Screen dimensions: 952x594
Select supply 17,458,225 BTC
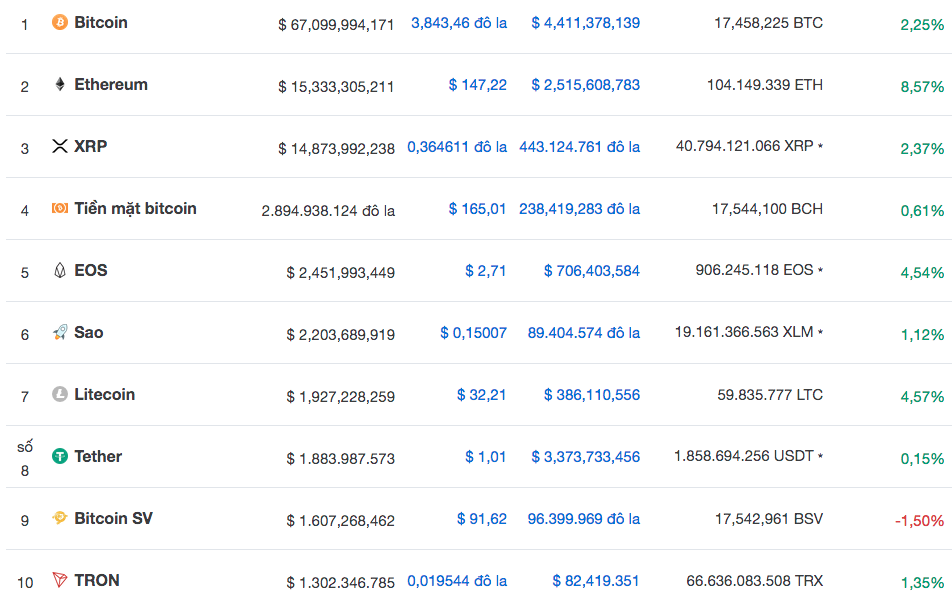click(x=769, y=23)
